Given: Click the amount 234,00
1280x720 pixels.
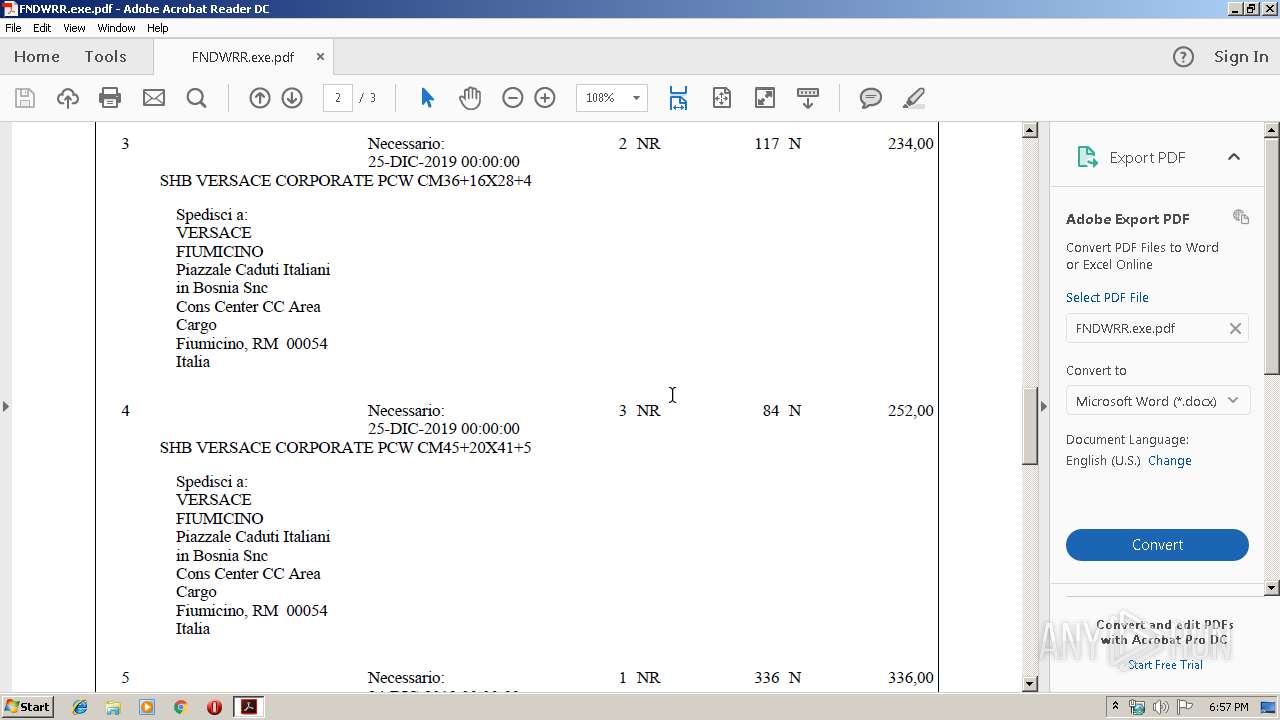Looking at the screenshot, I should (x=910, y=144).
